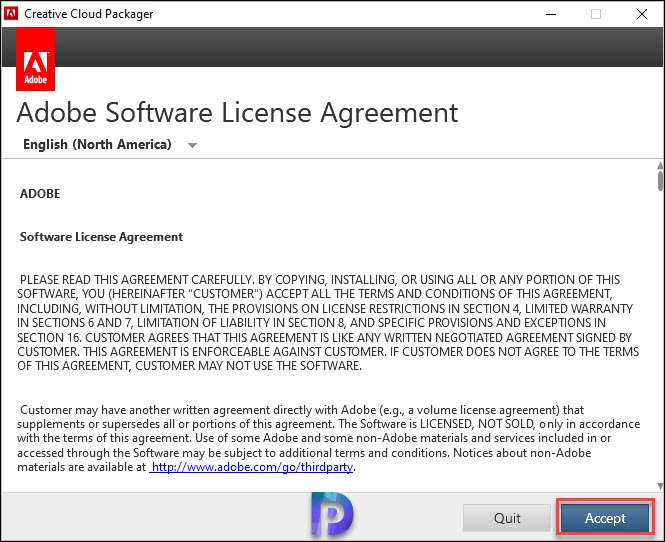The image size is (665, 542).
Task: Click the Quit button
Action: click(507, 518)
